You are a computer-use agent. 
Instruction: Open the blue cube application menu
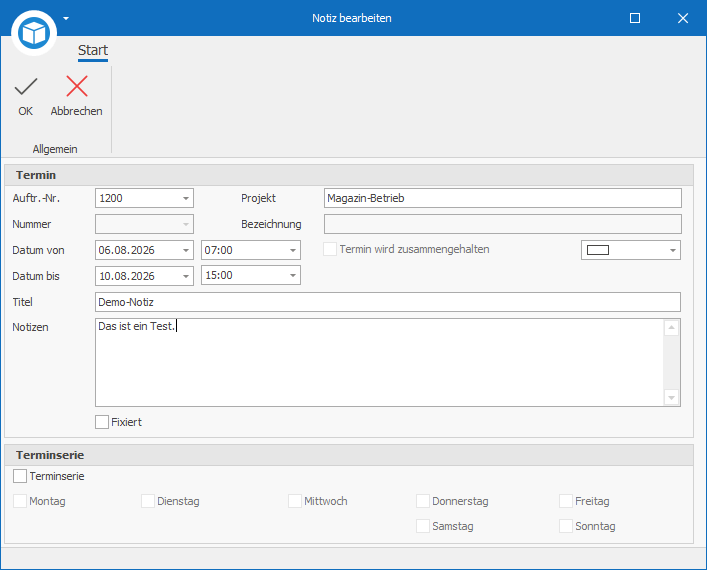coord(34,33)
